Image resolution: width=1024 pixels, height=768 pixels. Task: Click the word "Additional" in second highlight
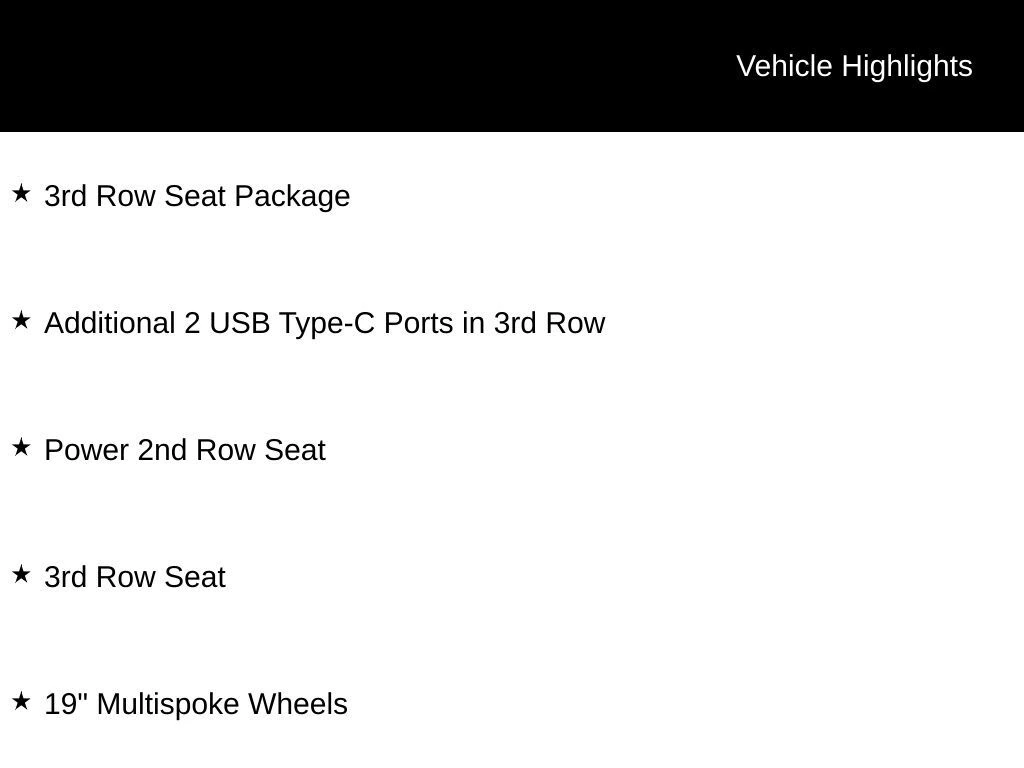(x=110, y=323)
